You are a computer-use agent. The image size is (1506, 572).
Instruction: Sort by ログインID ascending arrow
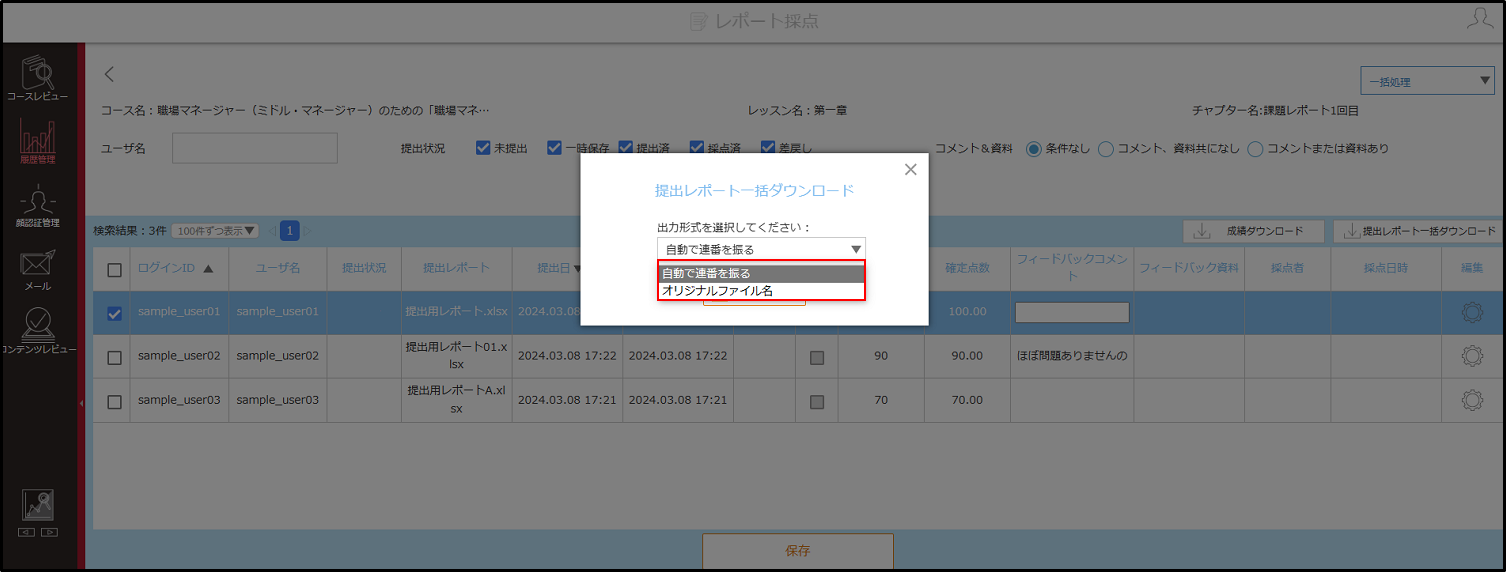coord(208,268)
